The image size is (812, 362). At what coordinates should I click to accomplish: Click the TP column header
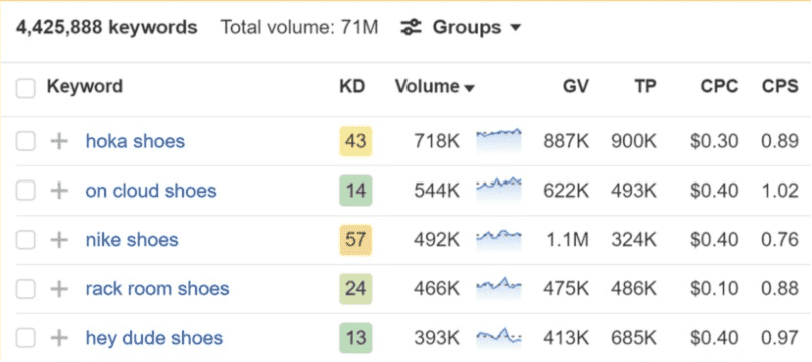click(645, 86)
